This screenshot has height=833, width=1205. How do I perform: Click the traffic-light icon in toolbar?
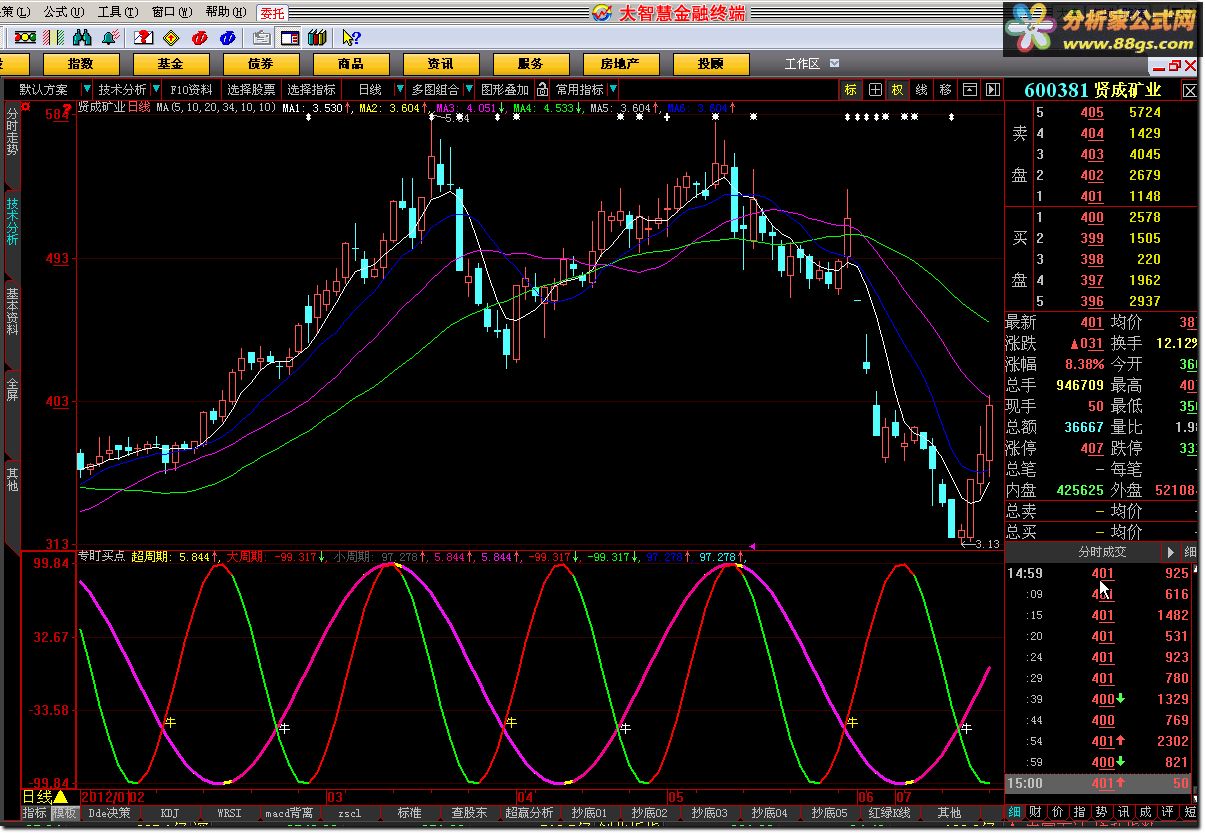click(x=25, y=38)
